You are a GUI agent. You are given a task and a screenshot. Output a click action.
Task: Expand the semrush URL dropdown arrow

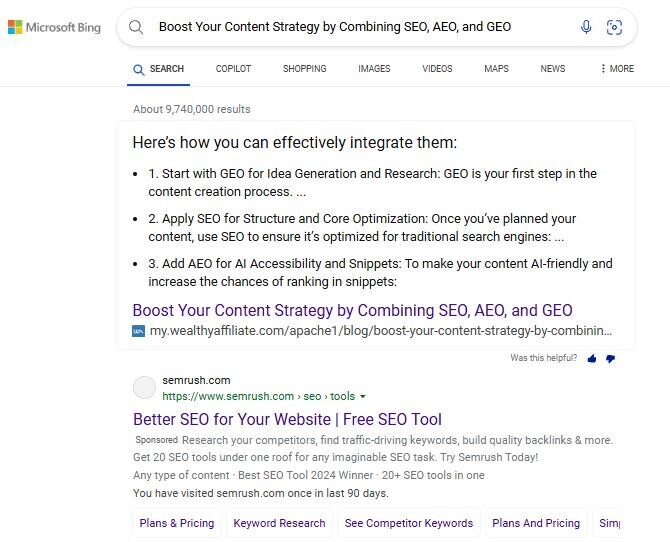click(363, 397)
